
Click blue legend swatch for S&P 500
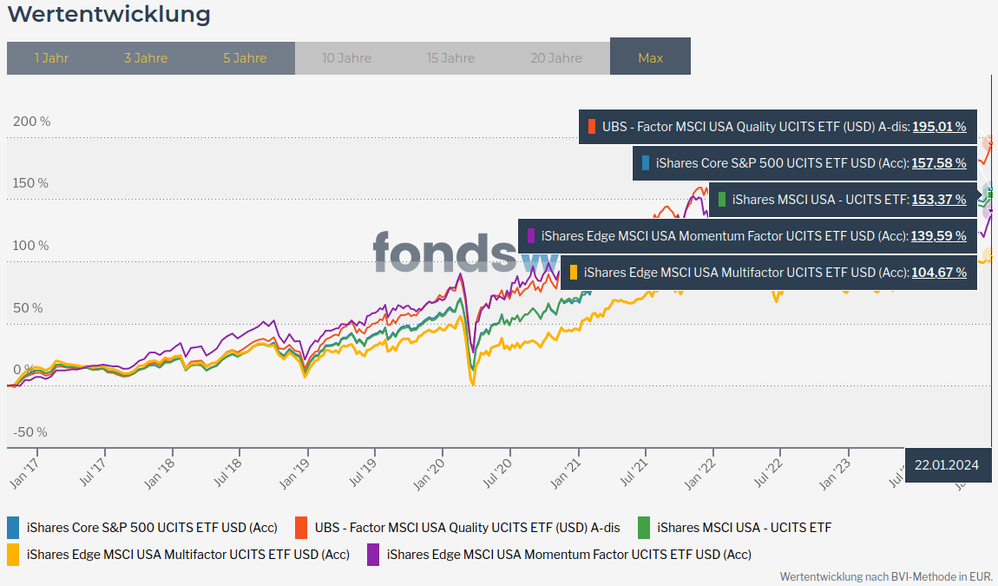(13, 527)
